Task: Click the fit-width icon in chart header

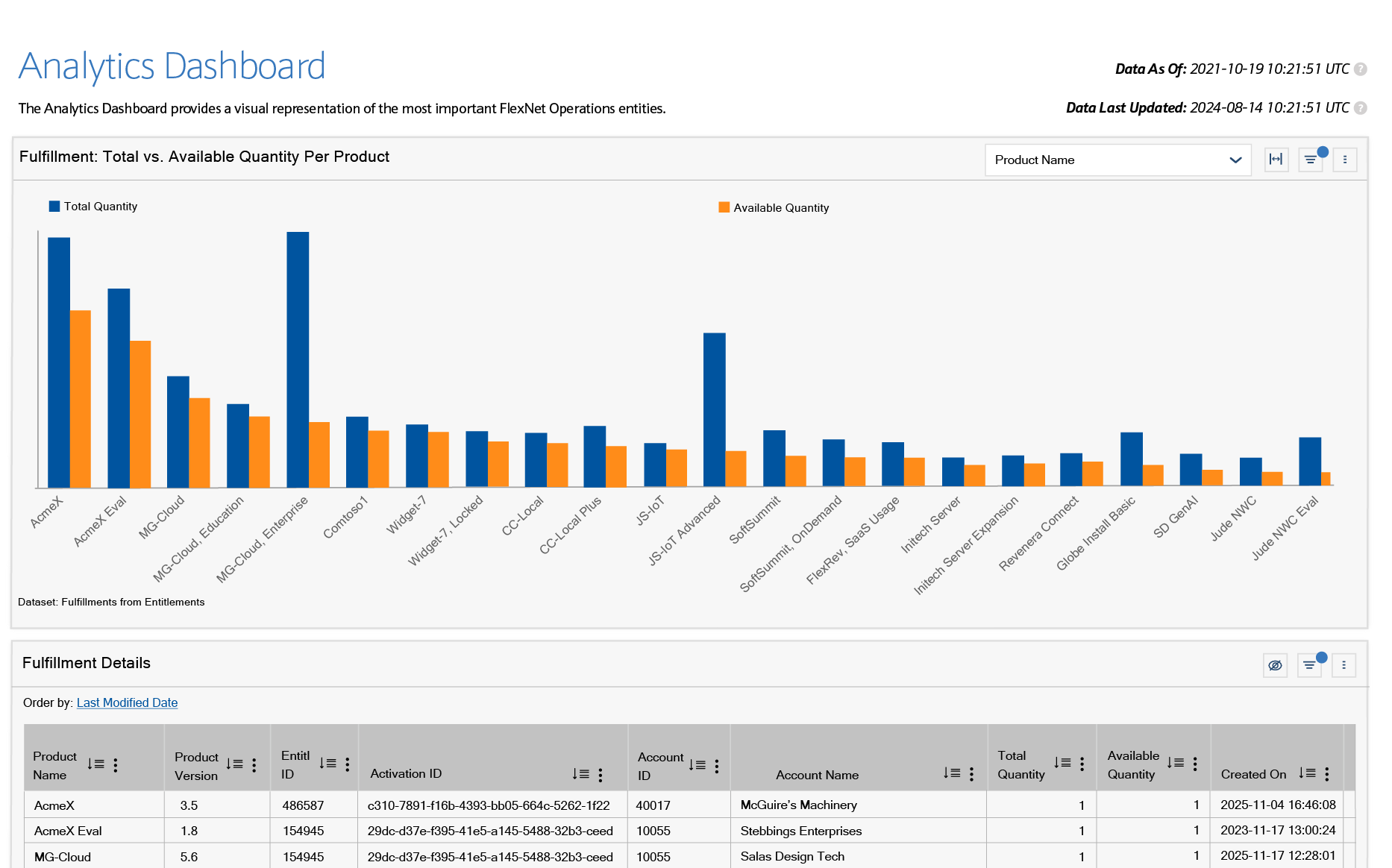Action: tap(1276, 160)
